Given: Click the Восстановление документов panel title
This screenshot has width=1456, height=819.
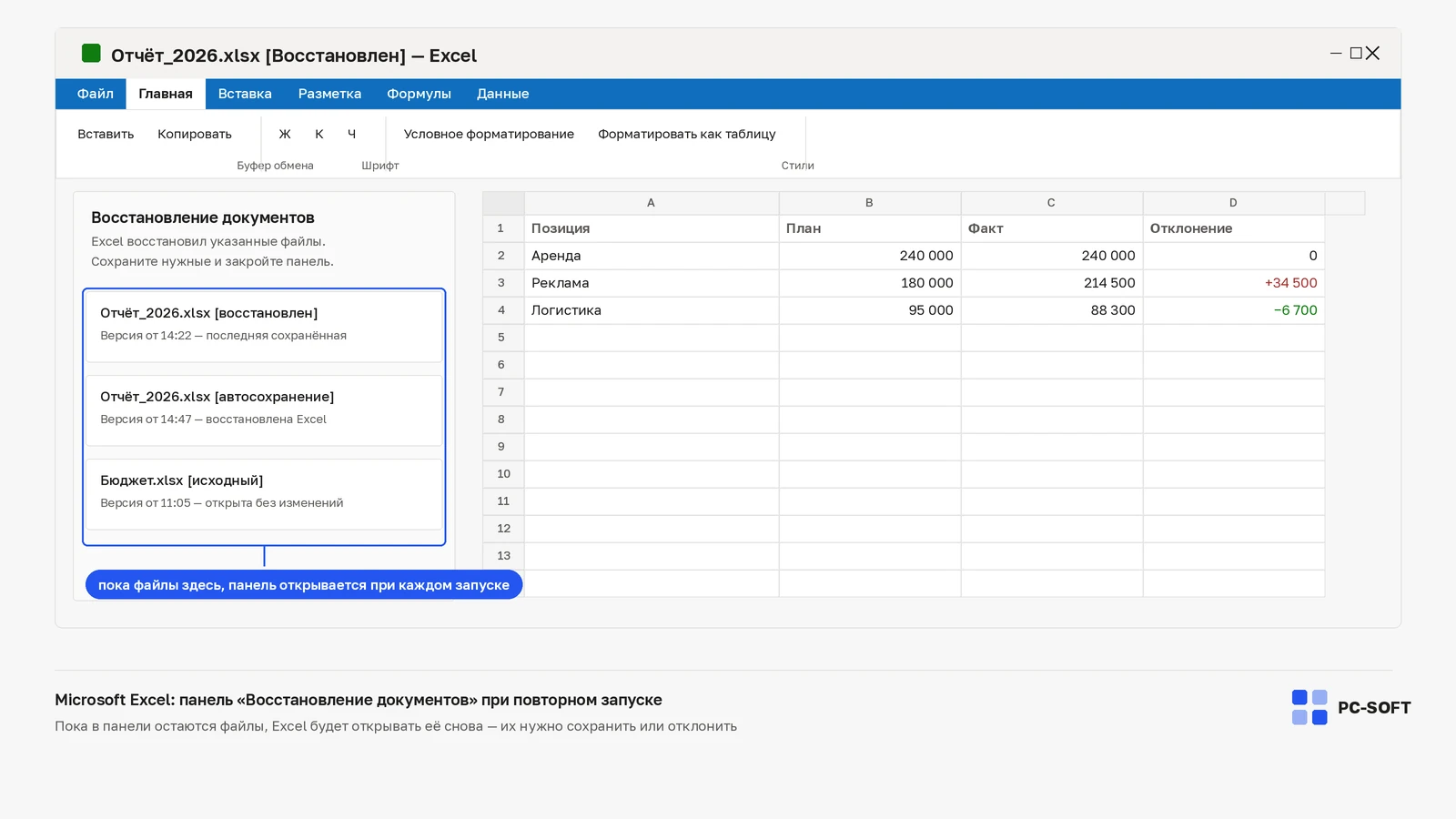Looking at the screenshot, I should [203, 217].
